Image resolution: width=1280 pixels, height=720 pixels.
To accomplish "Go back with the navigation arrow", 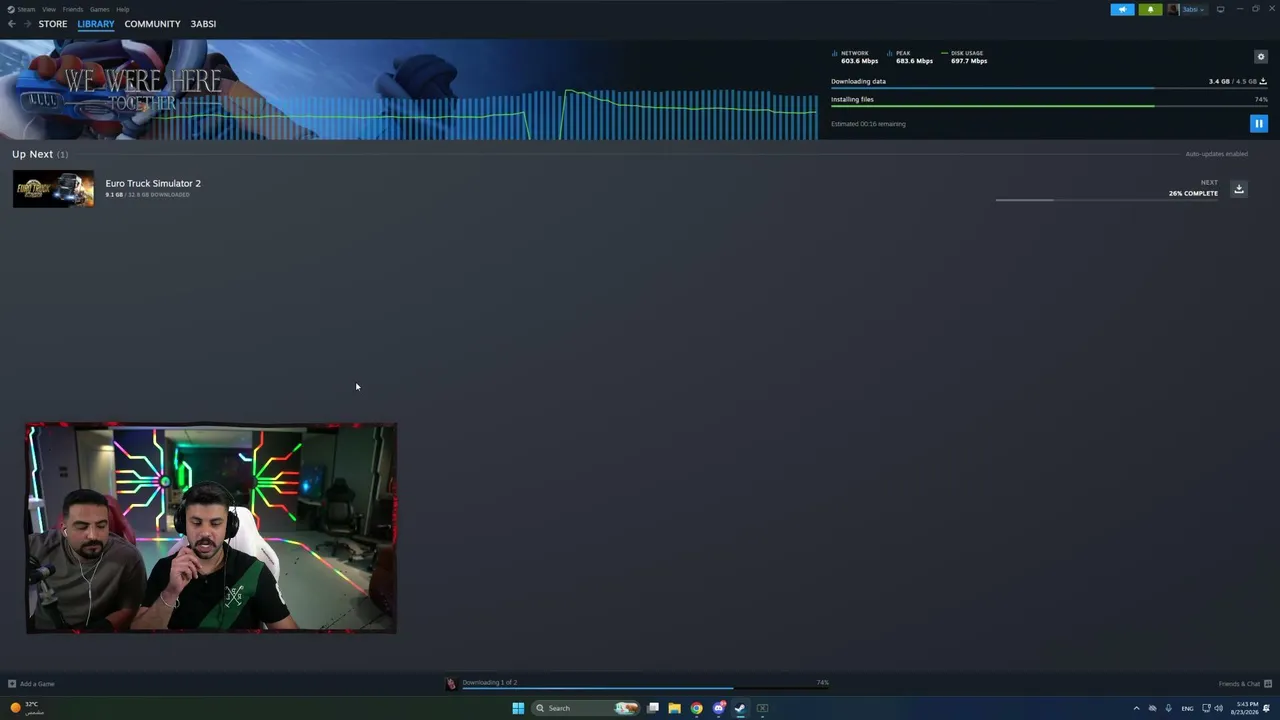I will pyautogui.click(x=11, y=24).
